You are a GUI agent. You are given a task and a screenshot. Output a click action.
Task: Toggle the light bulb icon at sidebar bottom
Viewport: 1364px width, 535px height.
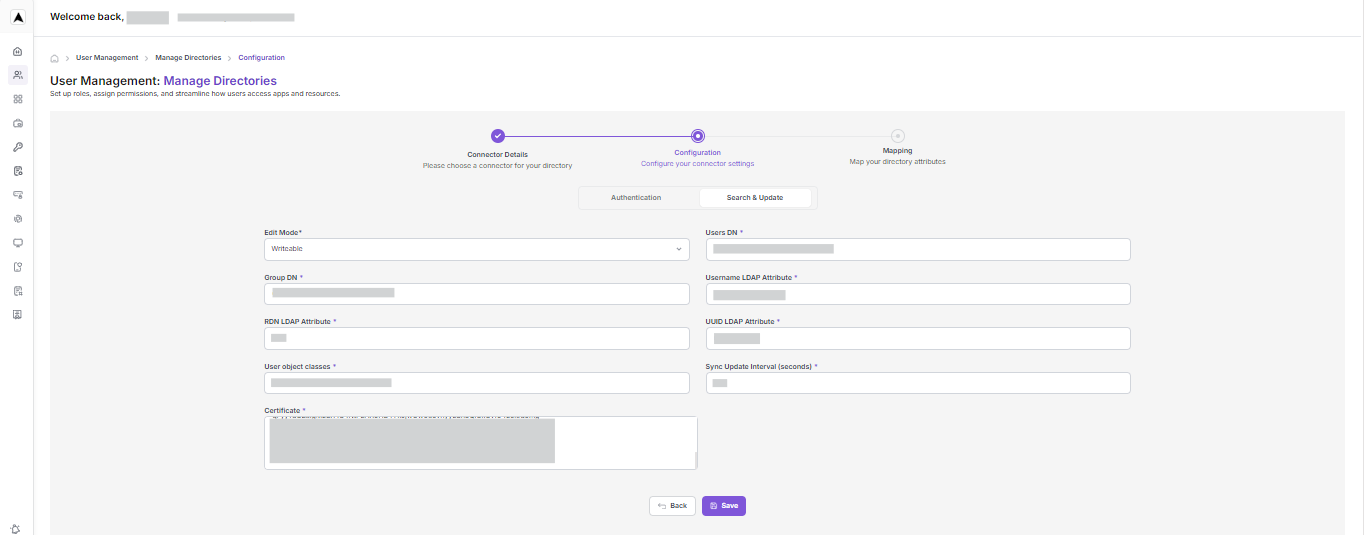coord(16,528)
